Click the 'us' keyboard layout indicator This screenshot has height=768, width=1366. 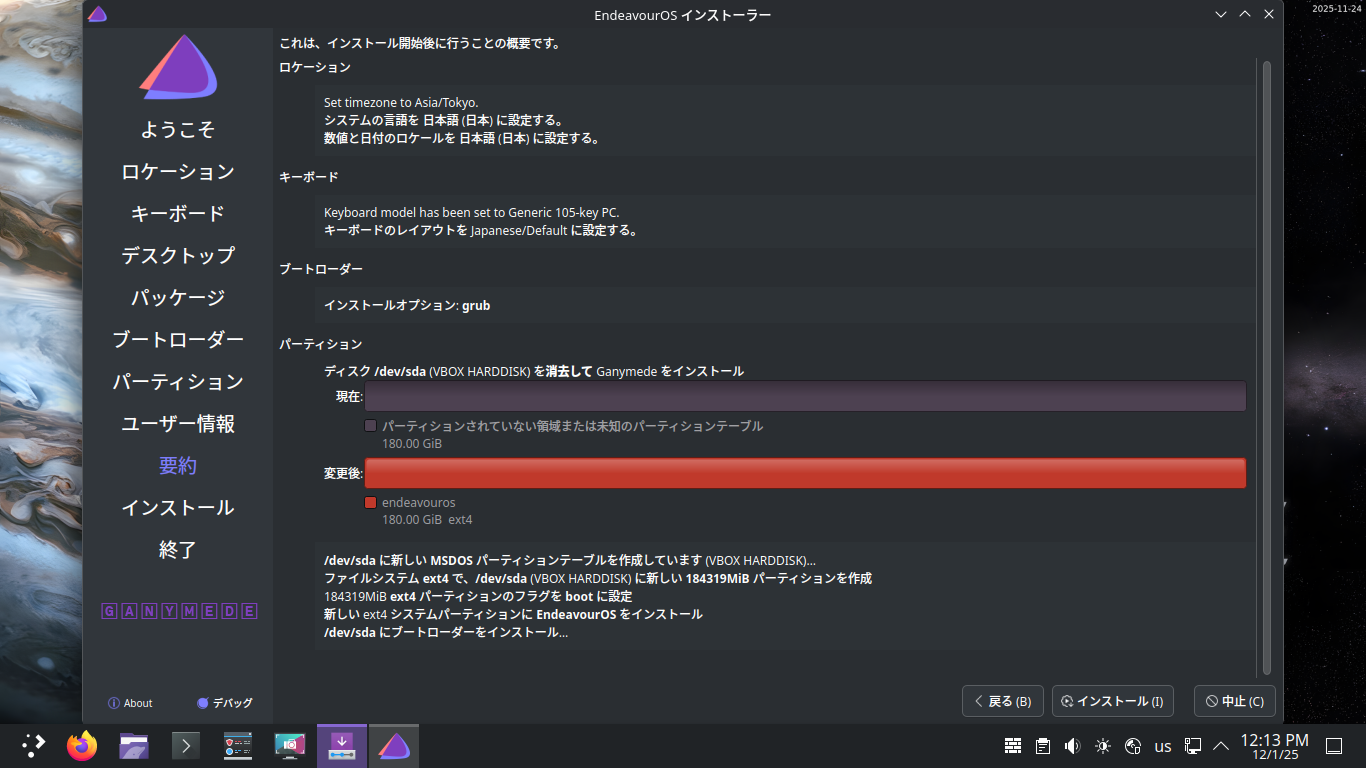click(1163, 746)
